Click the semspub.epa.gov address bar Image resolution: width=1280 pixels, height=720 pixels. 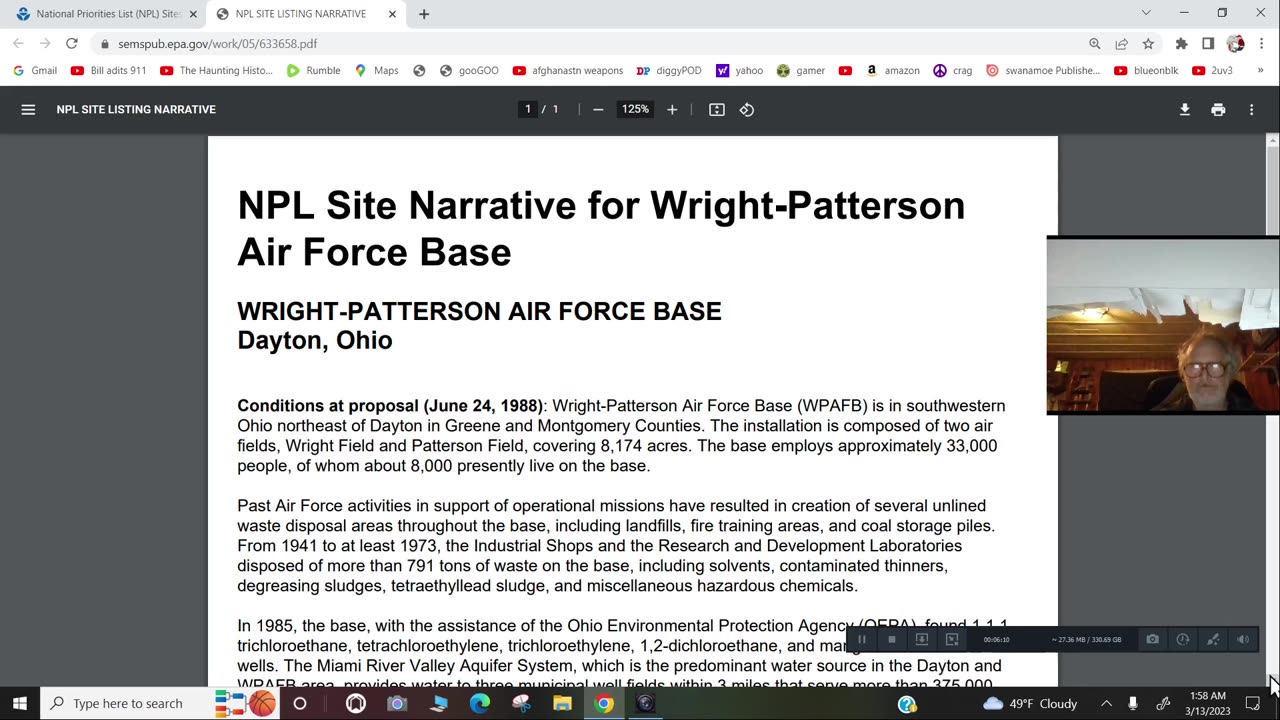590,43
